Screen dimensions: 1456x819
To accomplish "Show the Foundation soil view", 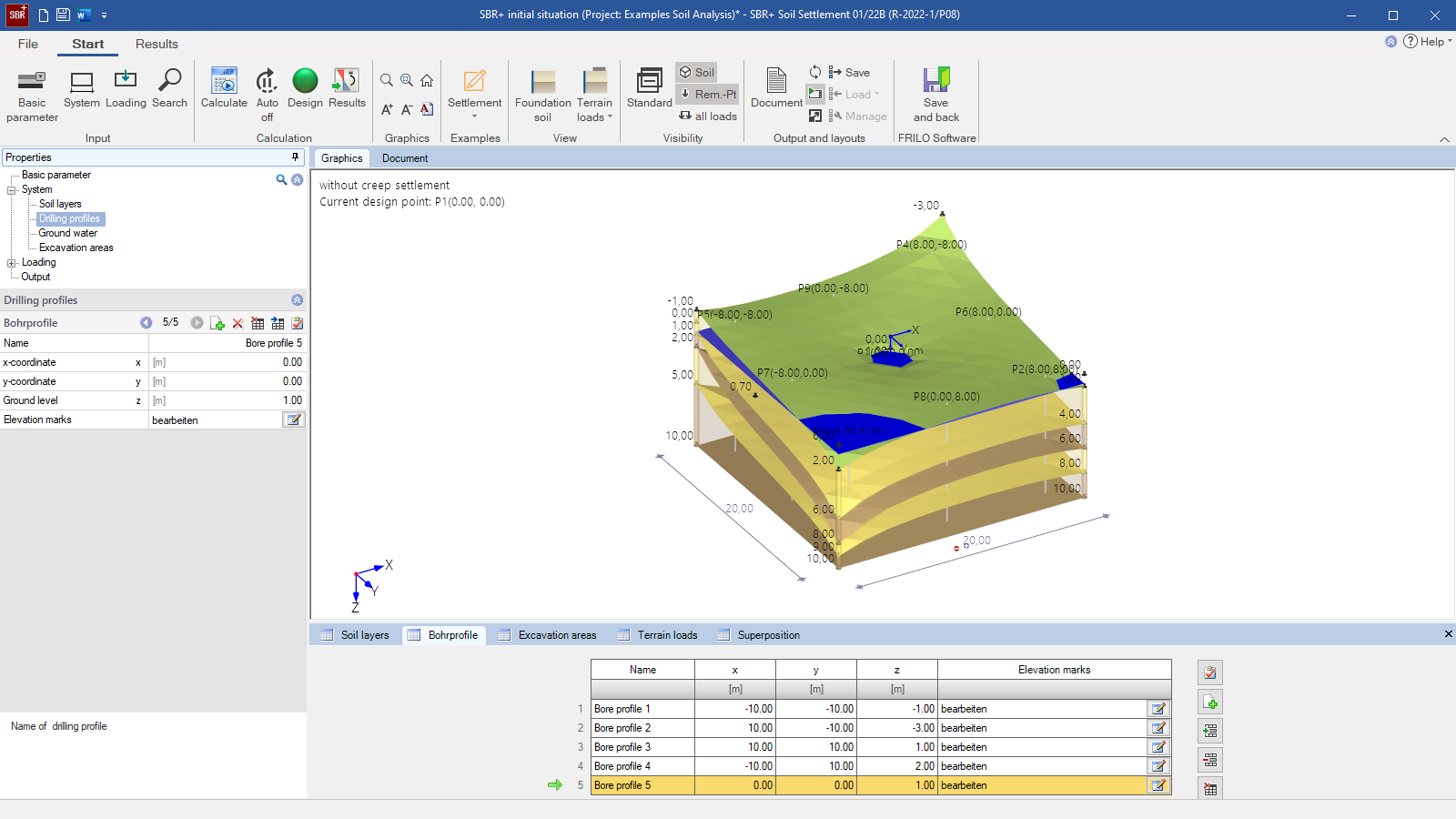I will click(x=543, y=95).
